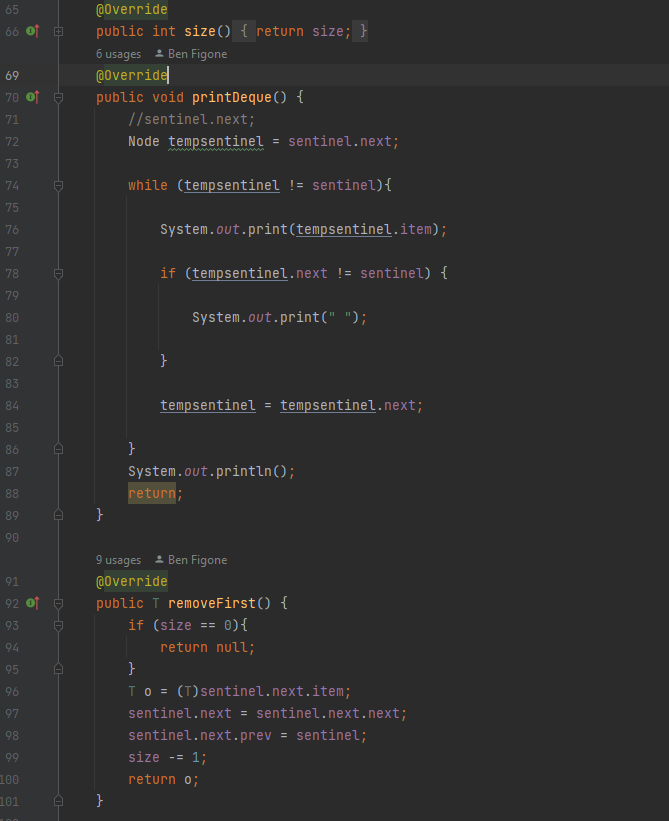
Task: Click the underlined tempsentinel declaration on line 72
Action: [216, 142]
